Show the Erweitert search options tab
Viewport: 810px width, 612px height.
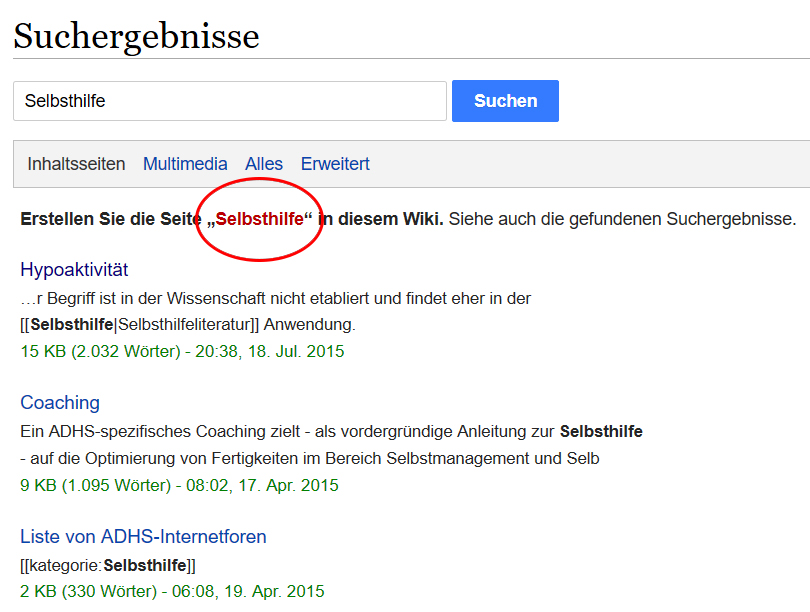point(335,164)
